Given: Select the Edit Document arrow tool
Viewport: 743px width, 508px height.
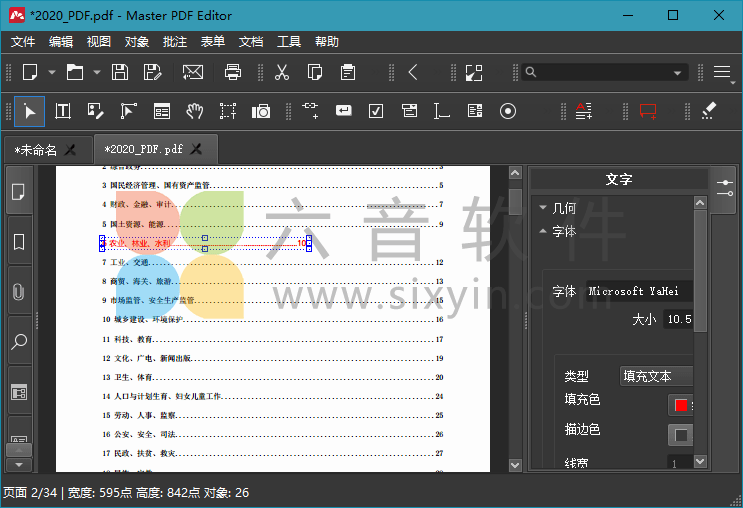Looking at the screenshot, I should (x=29, y=111).
